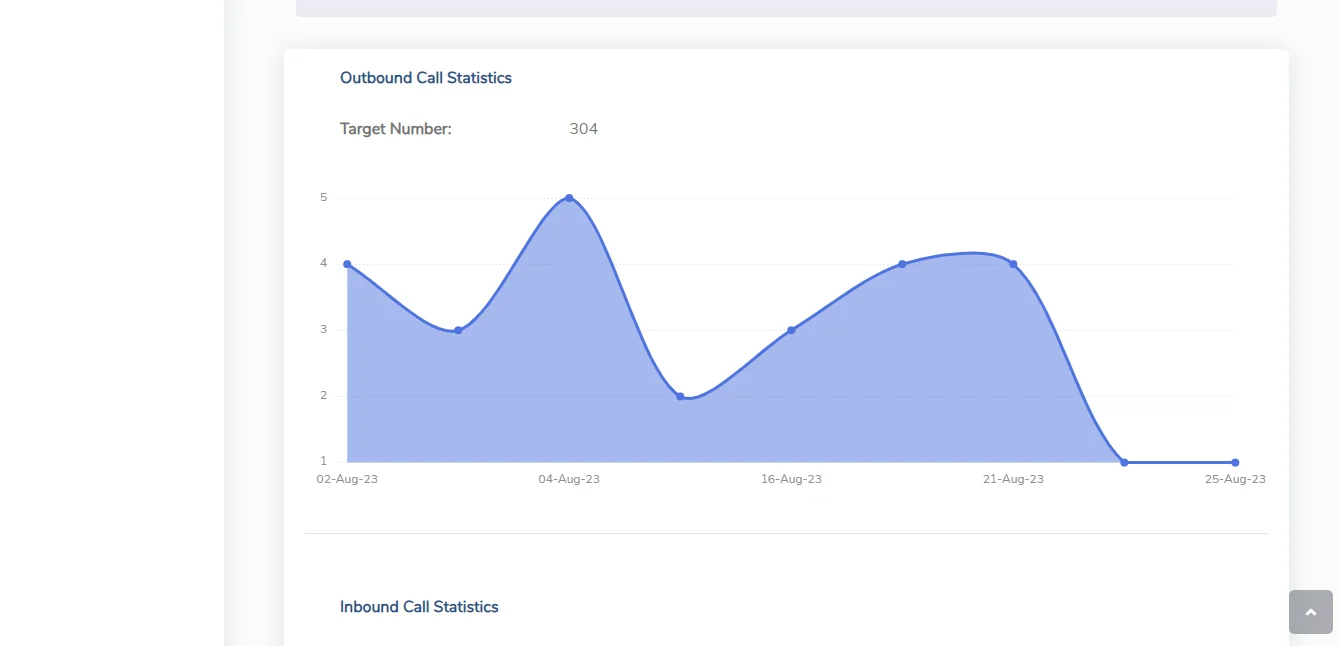Select the data point above 16-Aug-23
1340x646 pixels.
click(791, 330)
